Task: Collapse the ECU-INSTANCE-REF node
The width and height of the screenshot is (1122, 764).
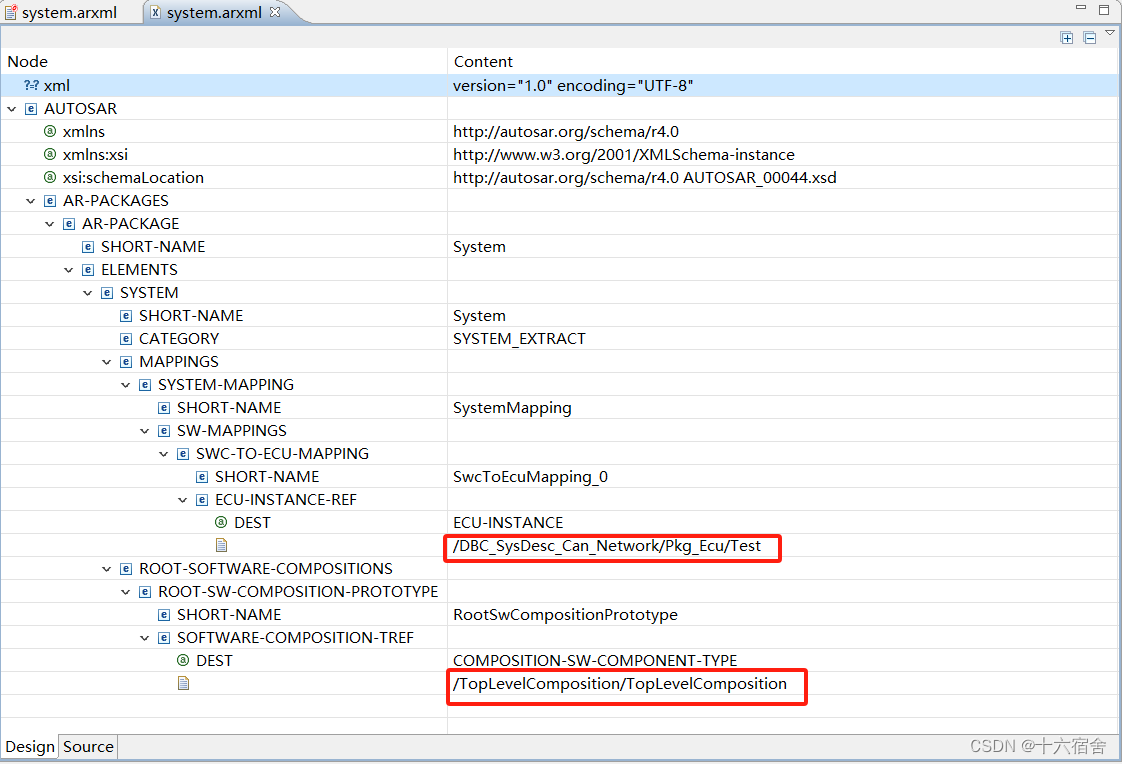Action: pyautogui.click(x=182, y=500)
